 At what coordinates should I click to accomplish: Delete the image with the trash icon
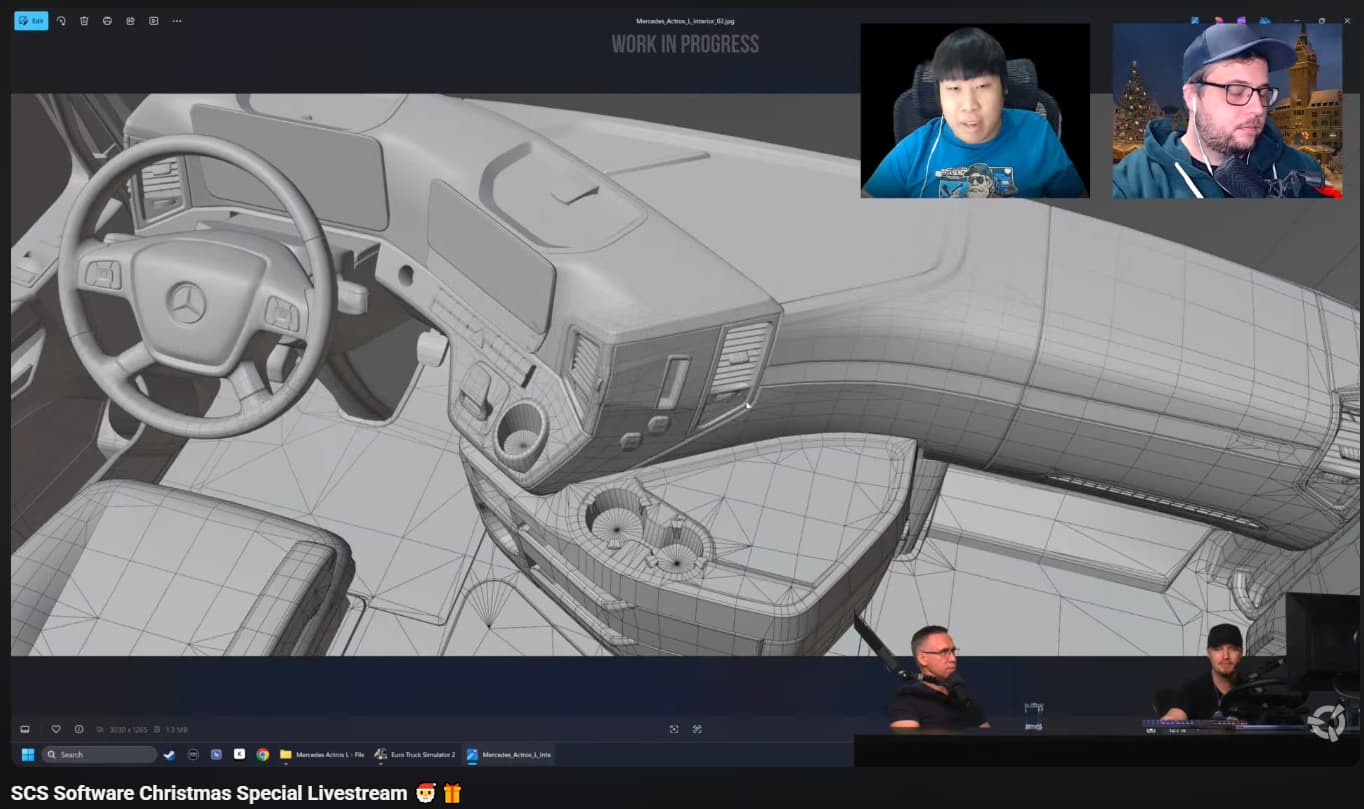click(84, 20)
